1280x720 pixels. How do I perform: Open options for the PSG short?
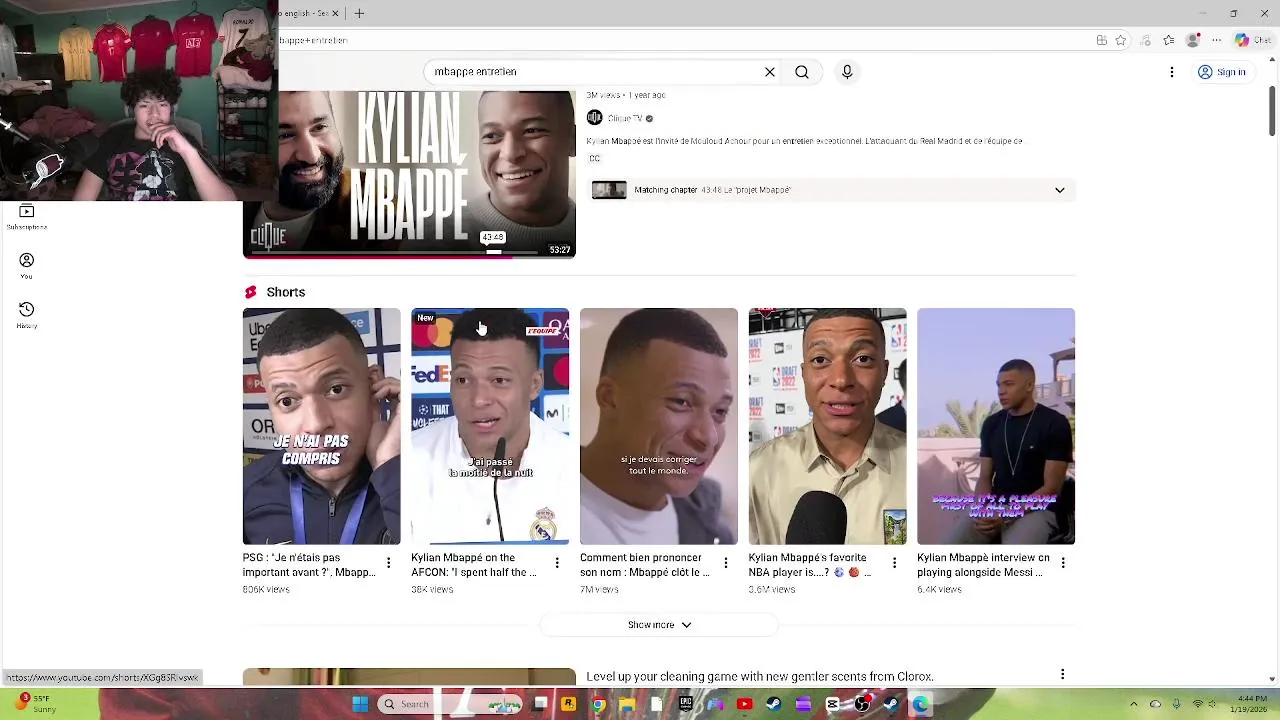point(388,563)
